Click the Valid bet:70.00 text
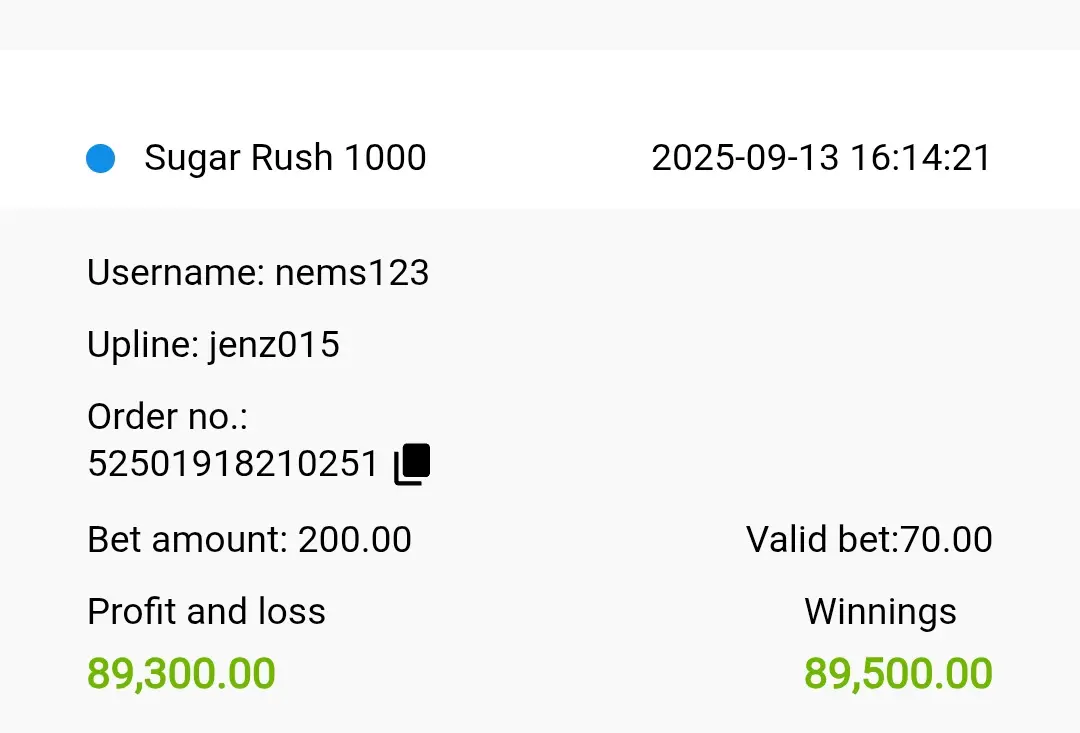 pyautogui.click(x=869, y=539)
